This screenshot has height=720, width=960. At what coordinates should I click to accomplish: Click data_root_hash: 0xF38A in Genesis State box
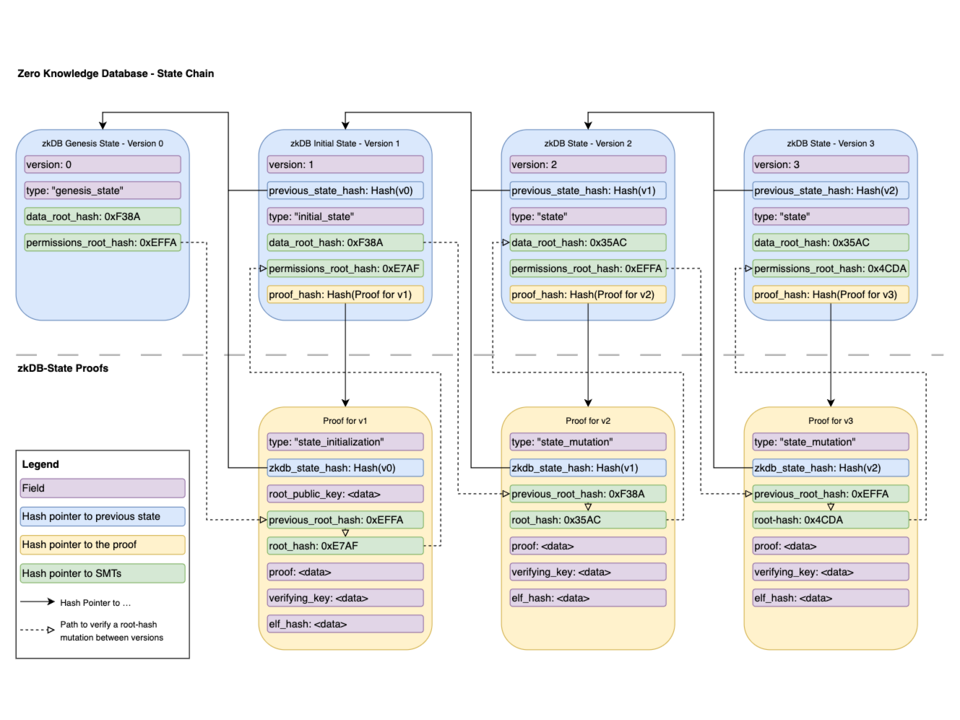coord(102,217)
